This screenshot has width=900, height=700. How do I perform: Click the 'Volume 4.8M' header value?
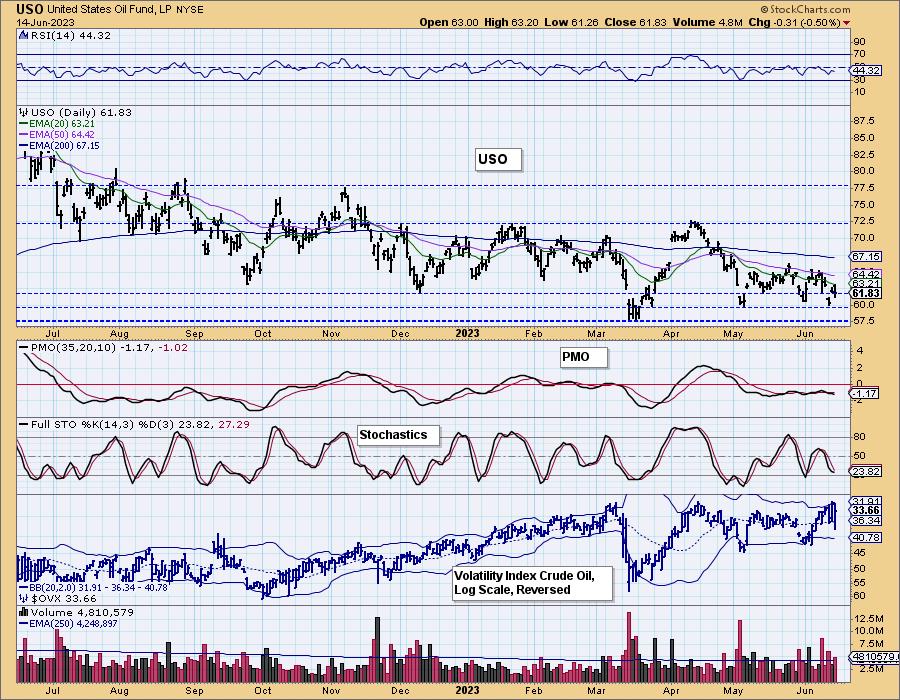pyautogui.click(x=709, y=22)
